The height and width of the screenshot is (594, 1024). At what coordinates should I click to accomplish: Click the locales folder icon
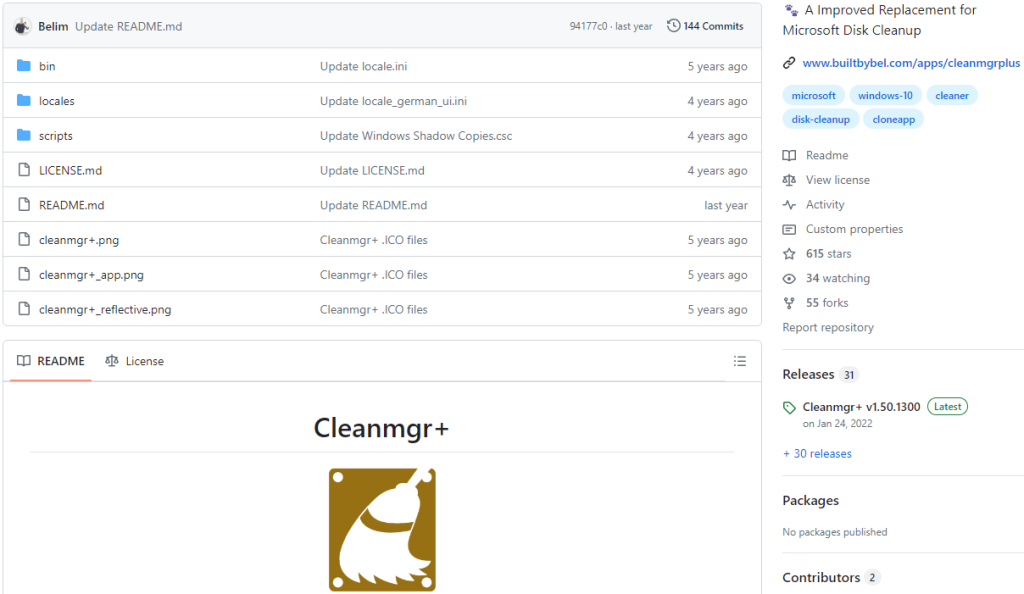pyautogui.click(x=24, y=101)
